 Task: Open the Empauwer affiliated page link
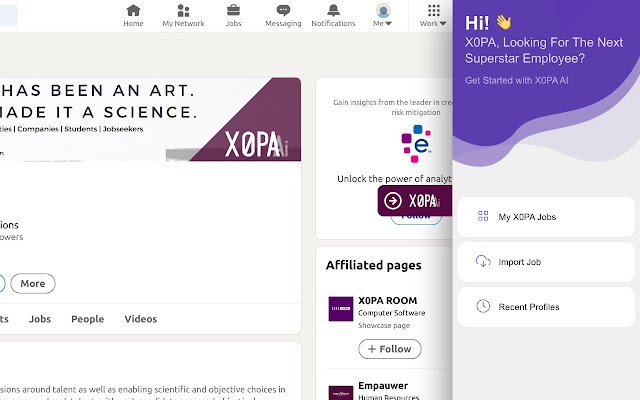(x=383, y=386)
